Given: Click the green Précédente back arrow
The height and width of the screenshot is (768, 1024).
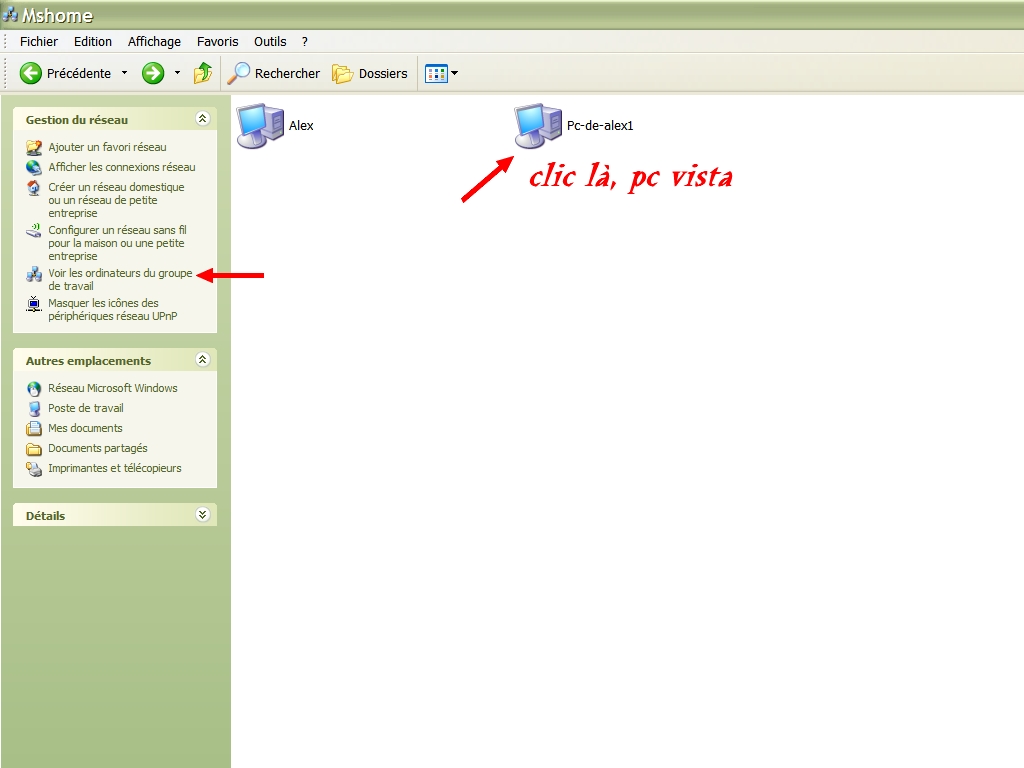Looking at the screenshot, I should pos(31,73).
